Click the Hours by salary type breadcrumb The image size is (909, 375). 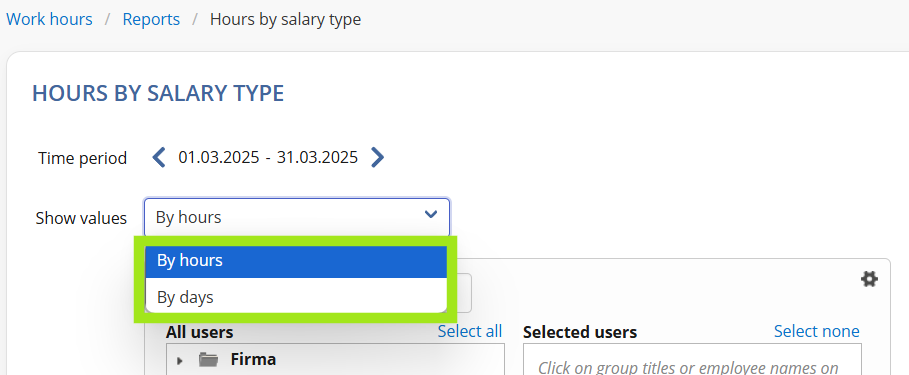[x=285, y=19]
